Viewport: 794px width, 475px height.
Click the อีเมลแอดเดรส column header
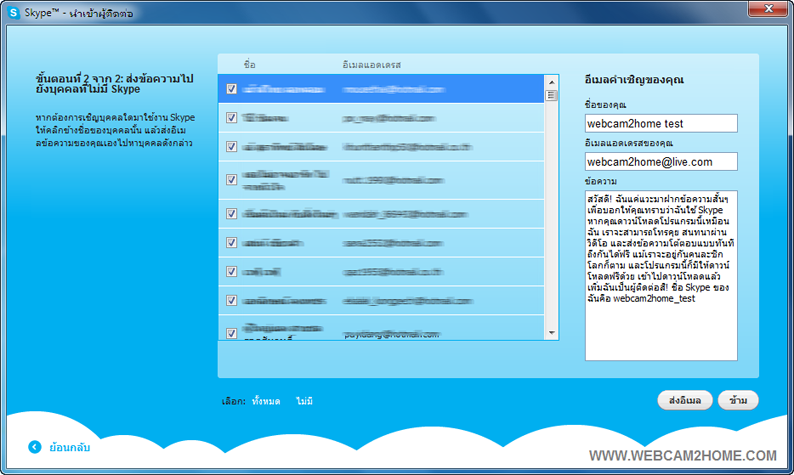click(371, 63)
